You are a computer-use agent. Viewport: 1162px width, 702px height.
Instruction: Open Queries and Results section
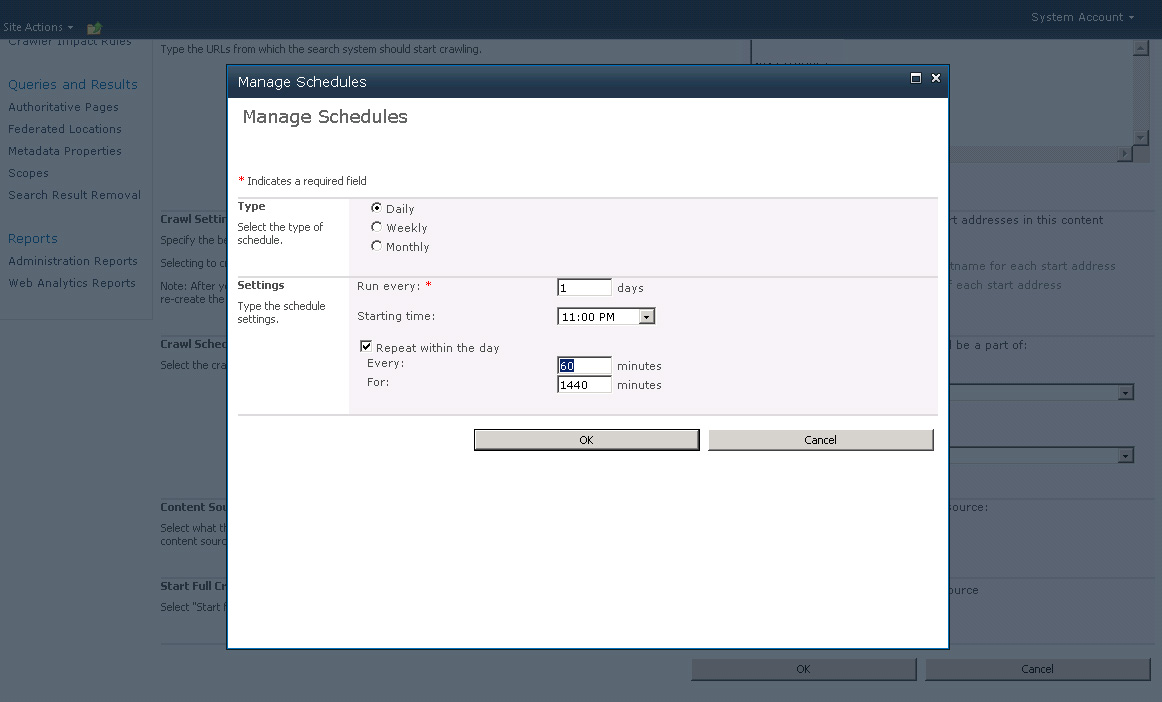click(73, 85)
